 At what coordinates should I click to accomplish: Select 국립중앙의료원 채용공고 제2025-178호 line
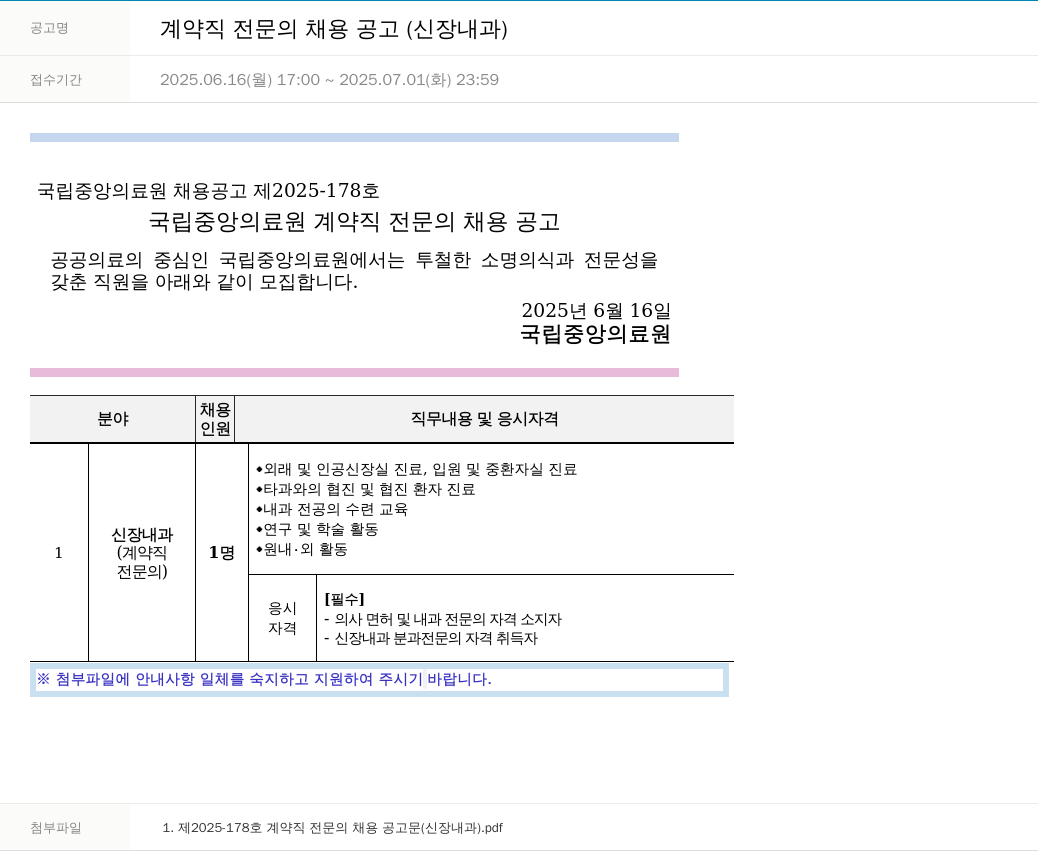click(209, 191)
